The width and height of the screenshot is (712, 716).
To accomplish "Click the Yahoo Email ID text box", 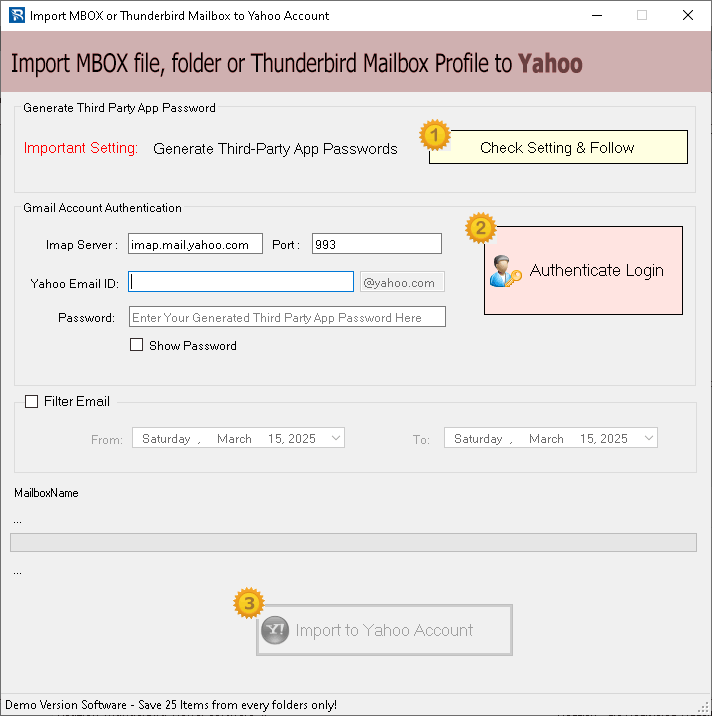I will [241, 282].
